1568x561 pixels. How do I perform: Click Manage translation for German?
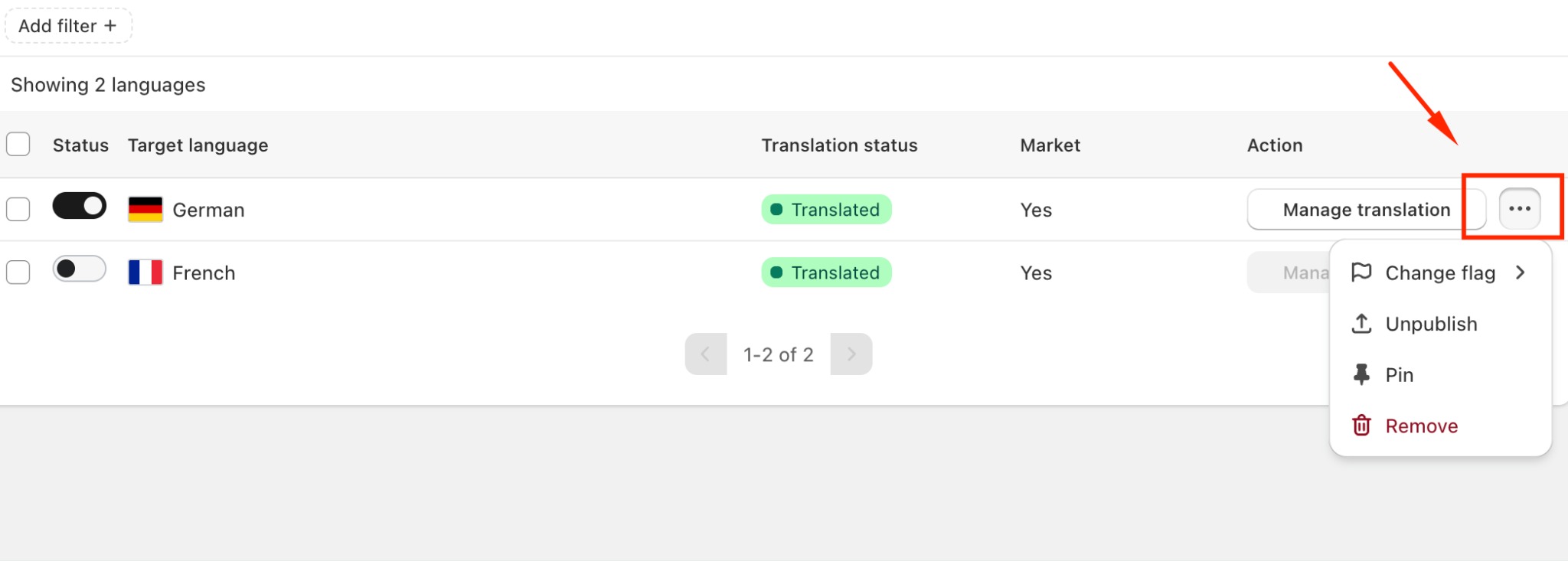point(1367,210)
